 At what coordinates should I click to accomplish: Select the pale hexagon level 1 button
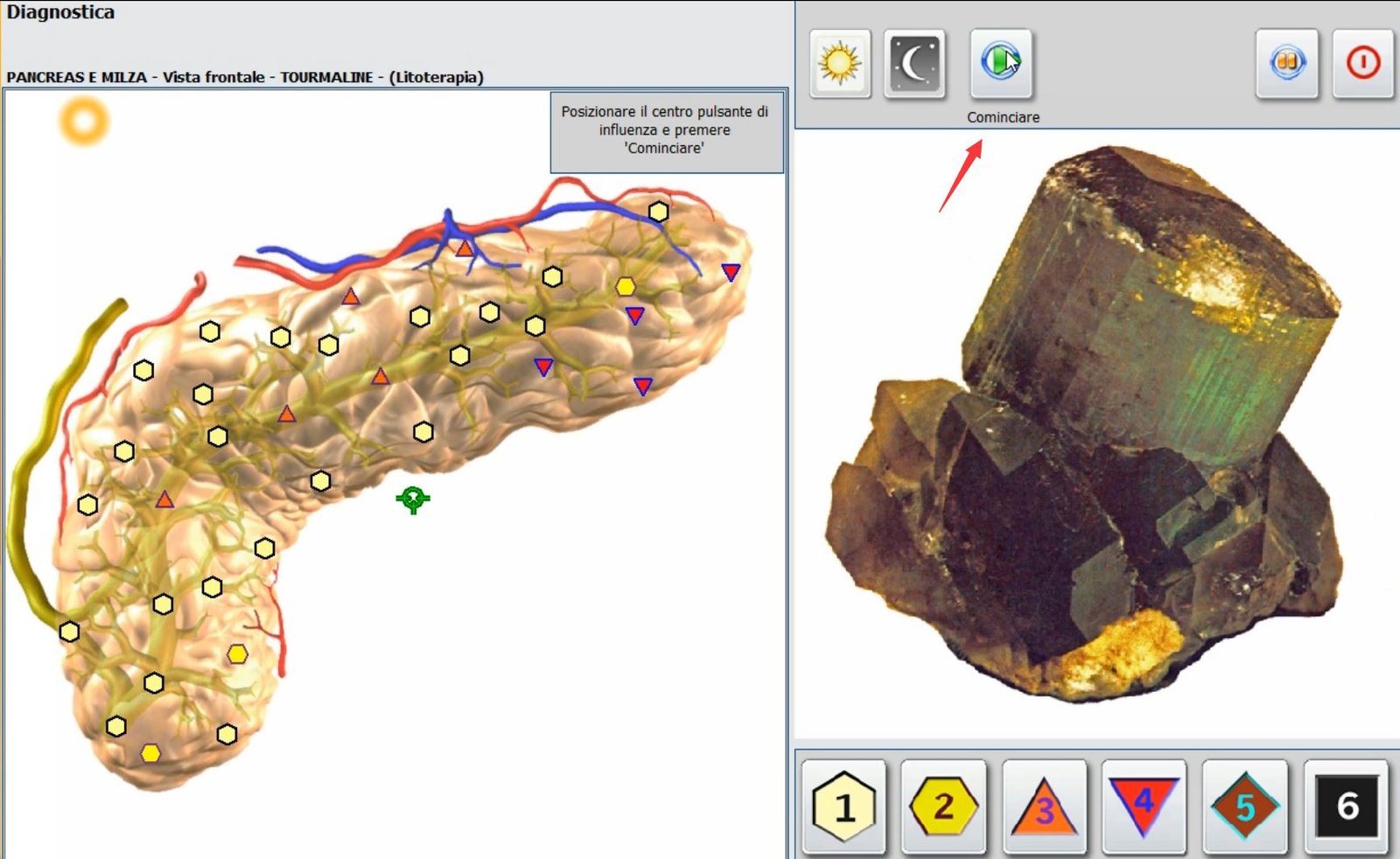(x=843, y=807)
